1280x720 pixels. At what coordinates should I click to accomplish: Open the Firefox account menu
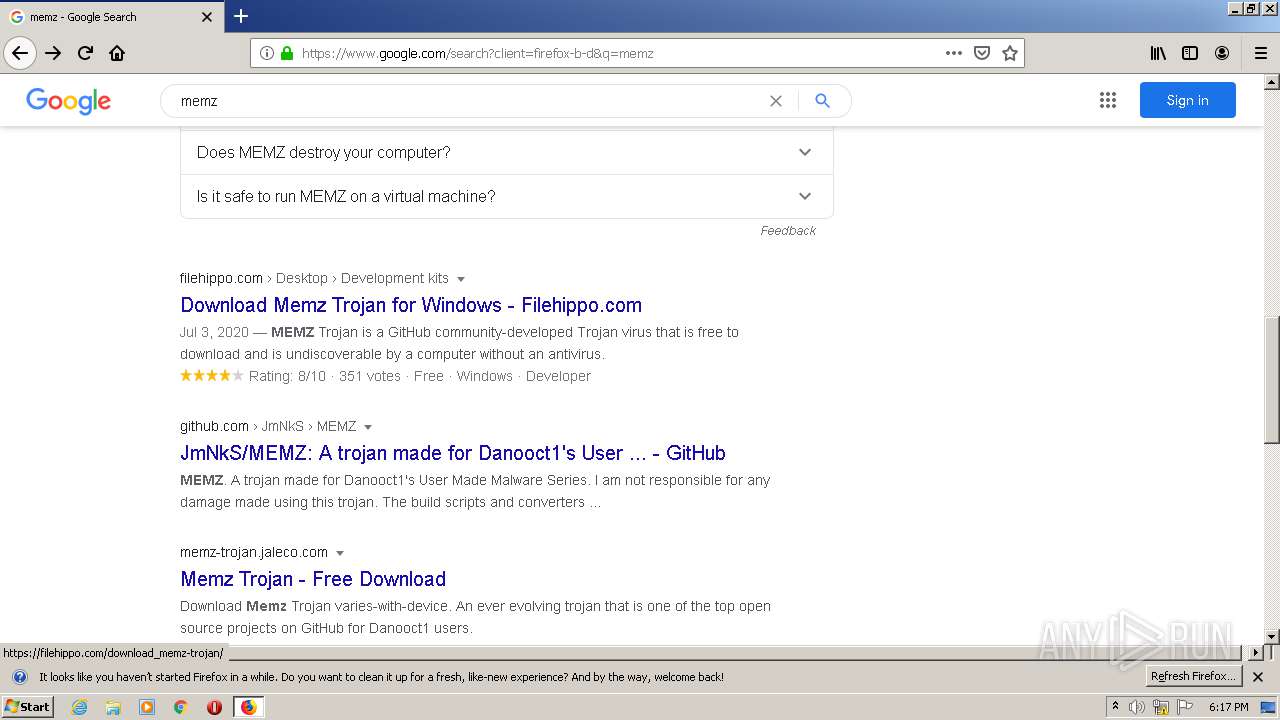[x=1222, y=53]
